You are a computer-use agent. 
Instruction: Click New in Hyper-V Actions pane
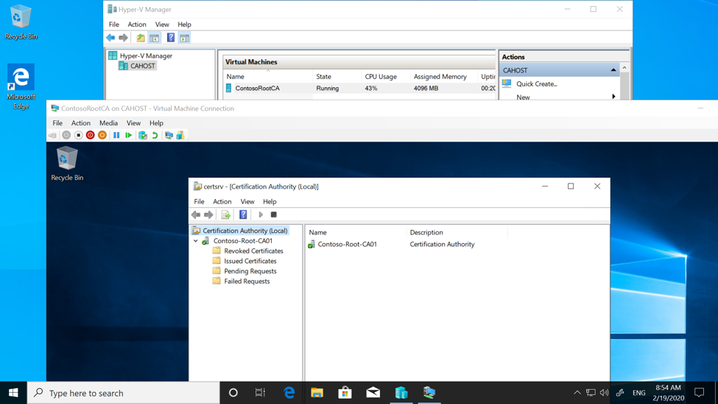(523, 97)
